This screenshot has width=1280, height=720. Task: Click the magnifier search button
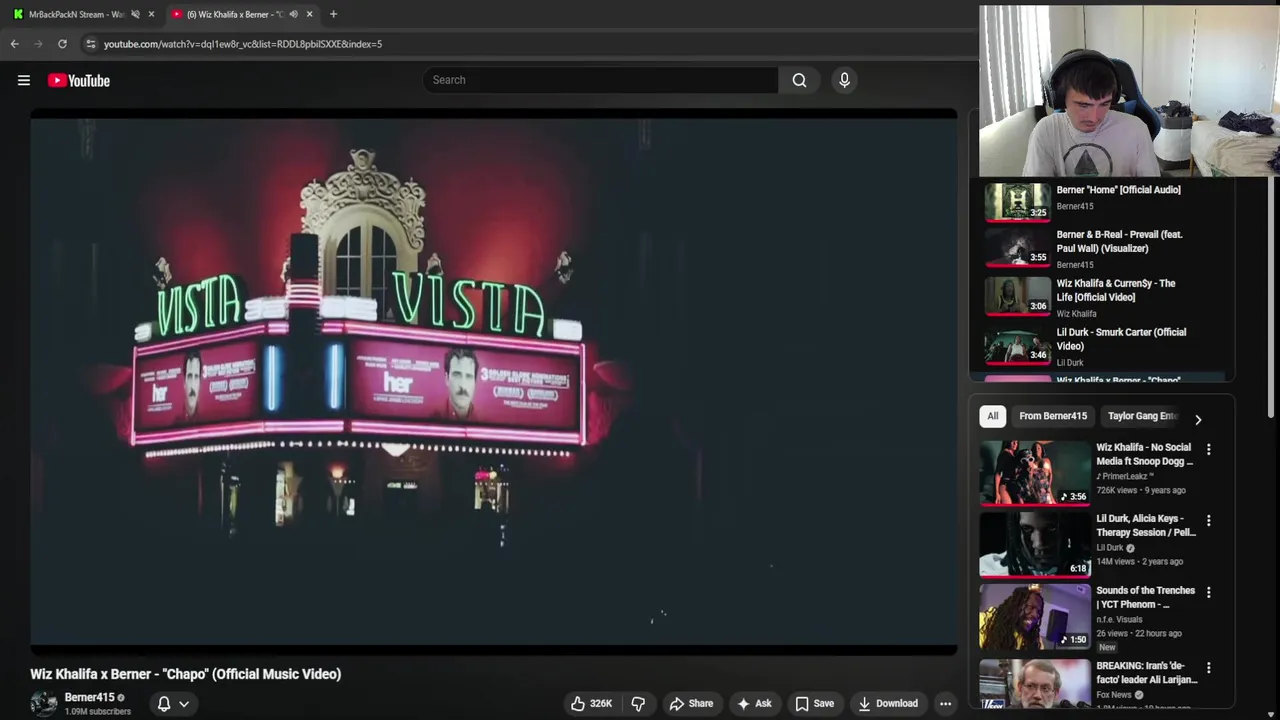[x=799, y=80]
